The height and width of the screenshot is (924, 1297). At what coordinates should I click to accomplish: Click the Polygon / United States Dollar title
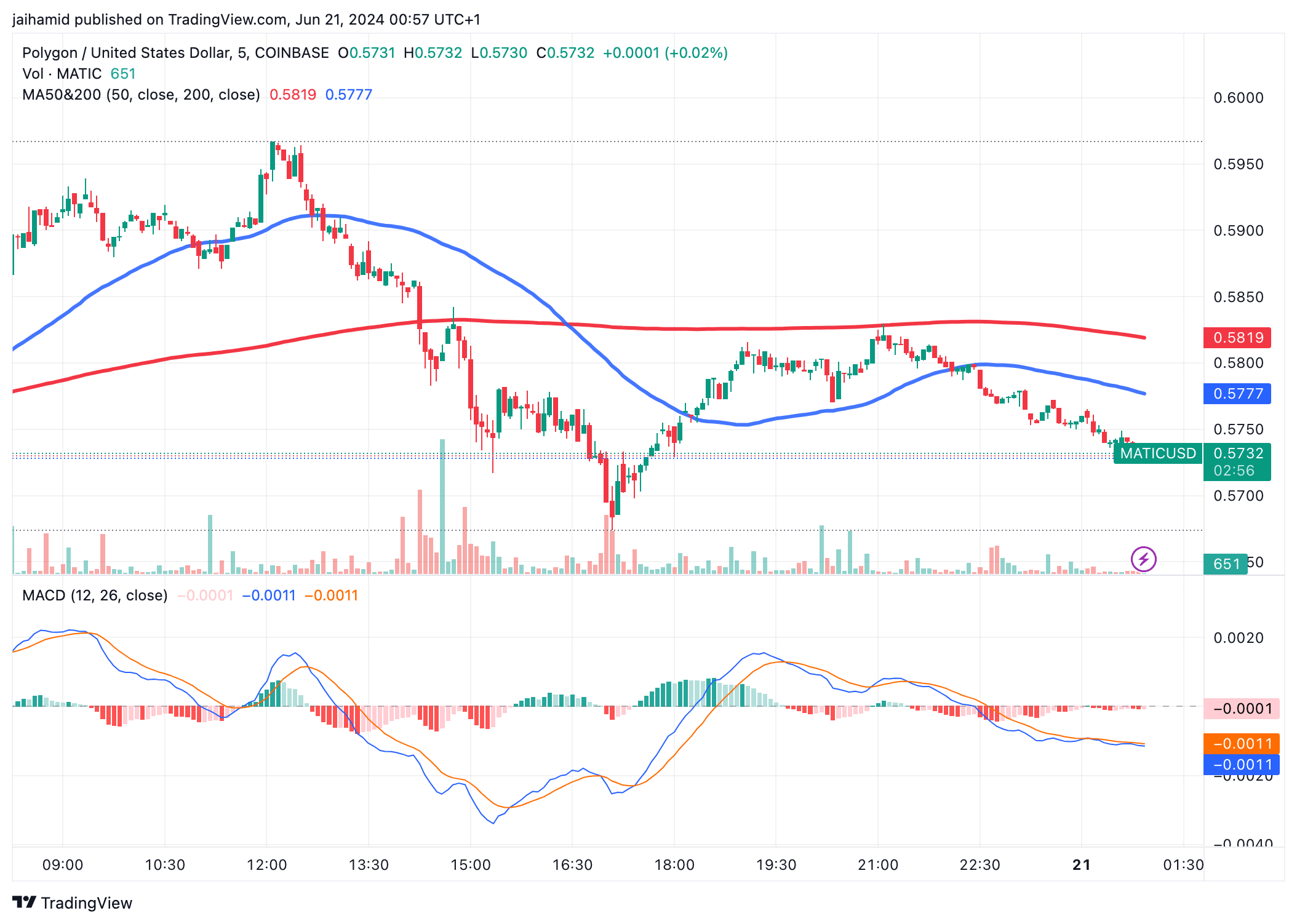tap(175, 53)
